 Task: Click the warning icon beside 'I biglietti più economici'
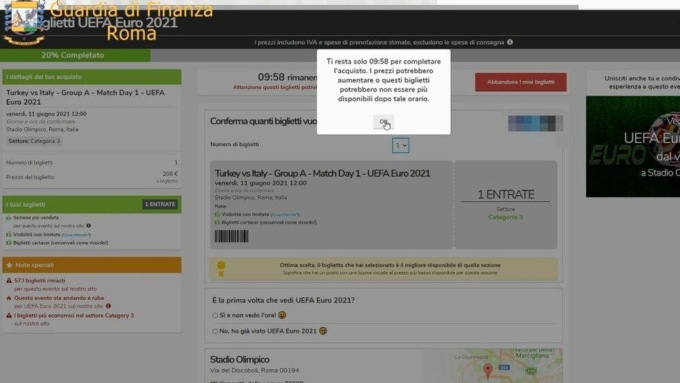tap(9, 315)
